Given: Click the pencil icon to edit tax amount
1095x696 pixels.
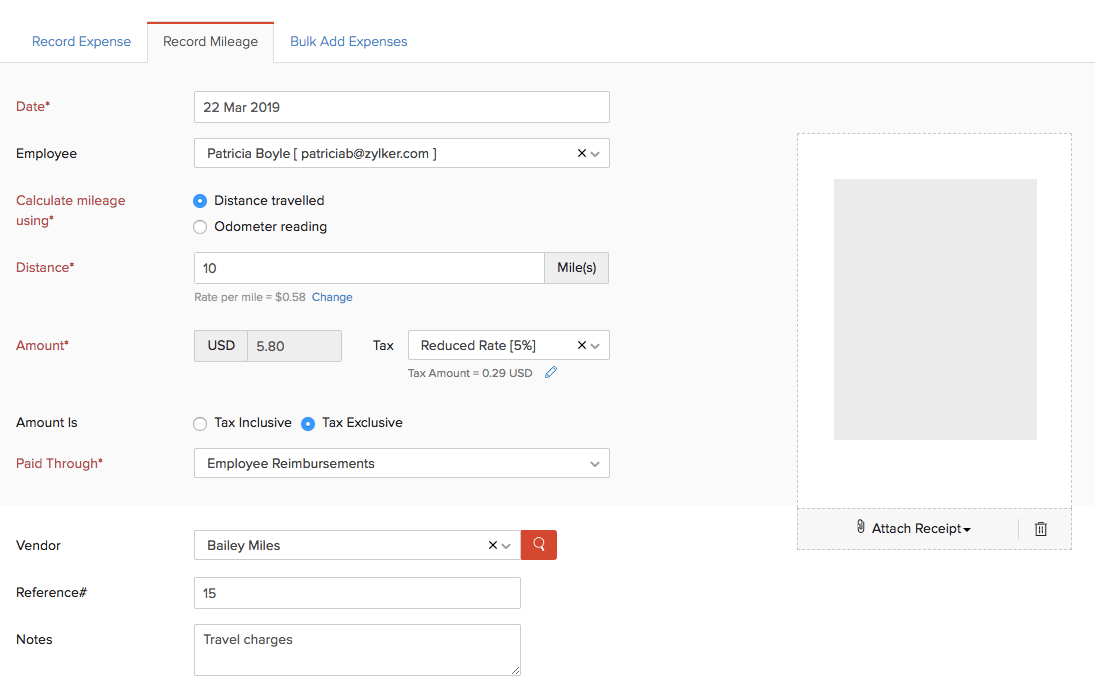Looking at the screenshot, I should pos(551,373).
